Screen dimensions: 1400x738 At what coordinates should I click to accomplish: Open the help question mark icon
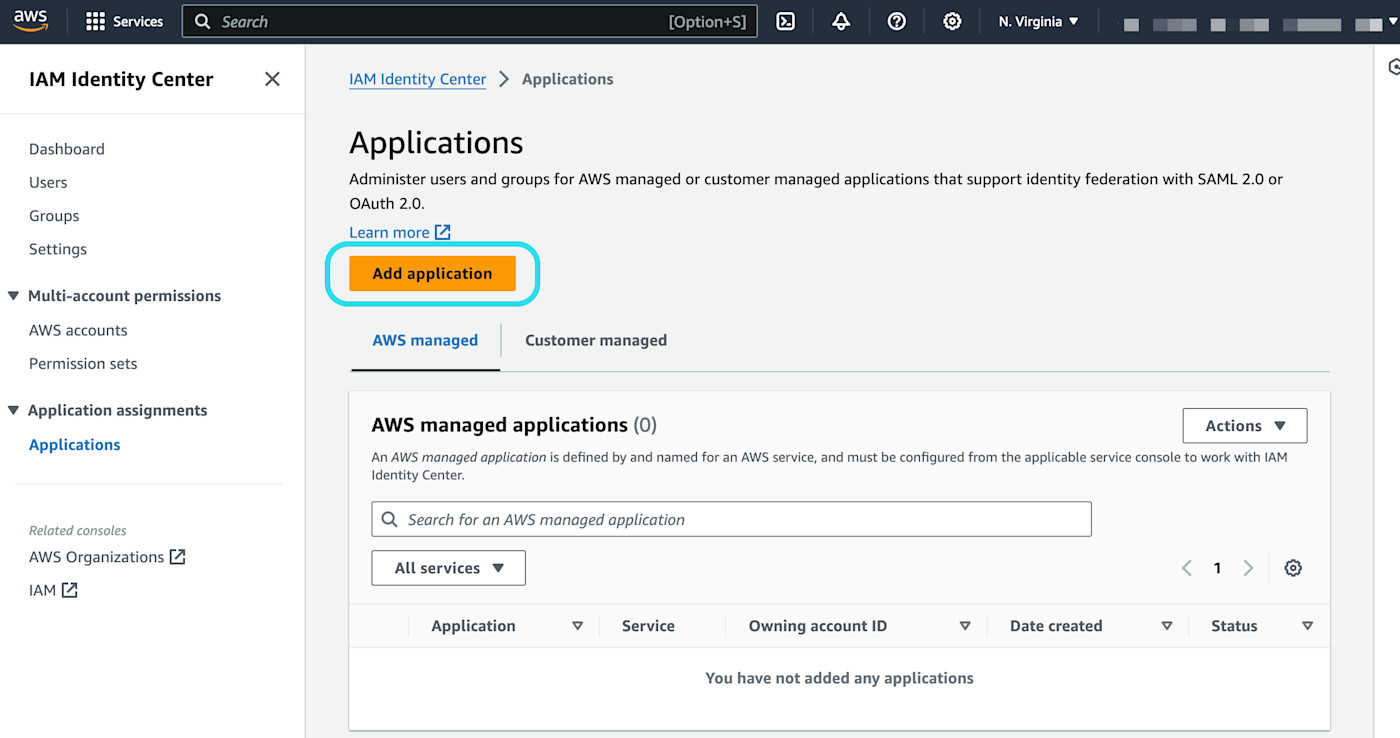point(896,21)
